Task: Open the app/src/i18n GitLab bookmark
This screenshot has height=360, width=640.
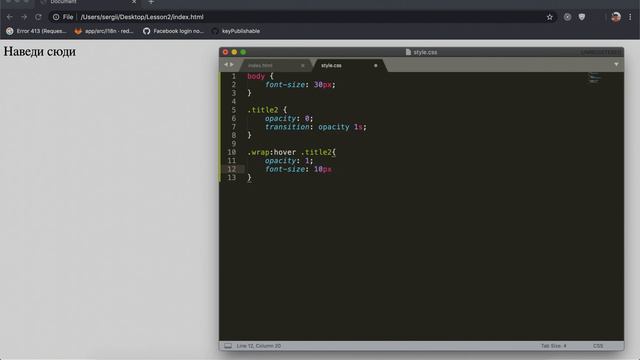Action: point(104,31)
